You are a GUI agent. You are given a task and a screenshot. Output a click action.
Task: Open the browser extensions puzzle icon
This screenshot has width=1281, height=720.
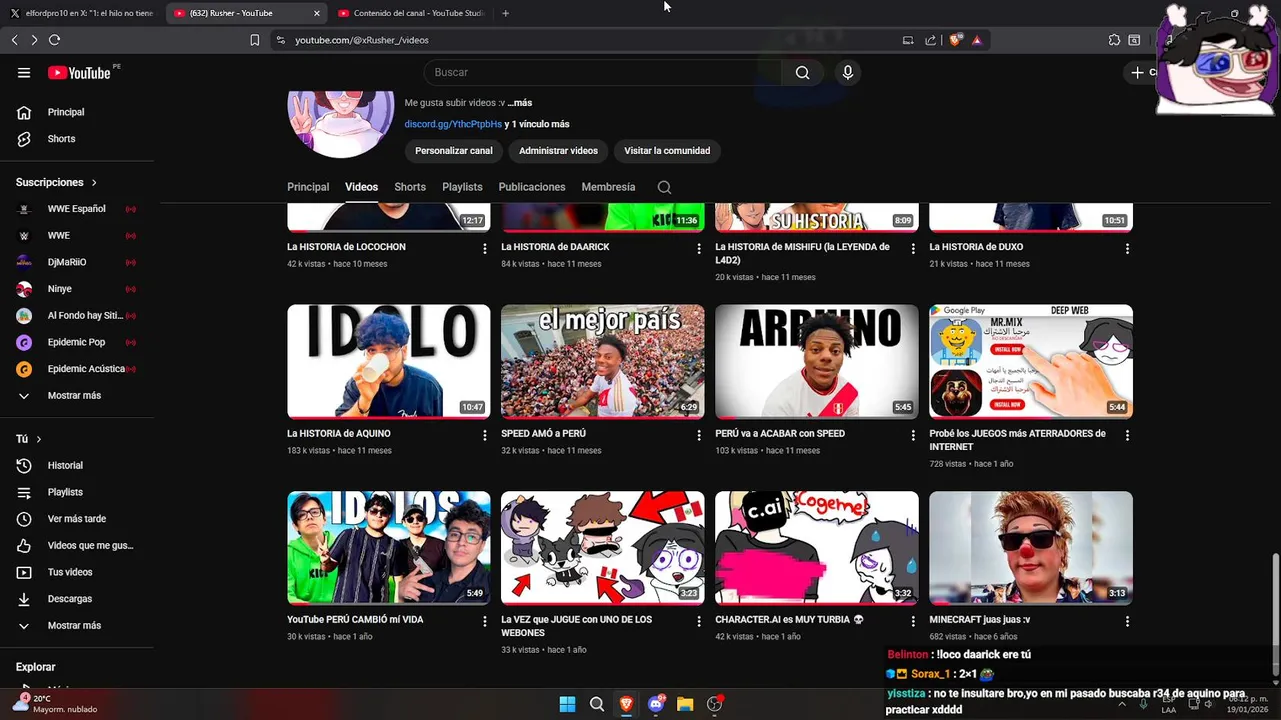1114,40
